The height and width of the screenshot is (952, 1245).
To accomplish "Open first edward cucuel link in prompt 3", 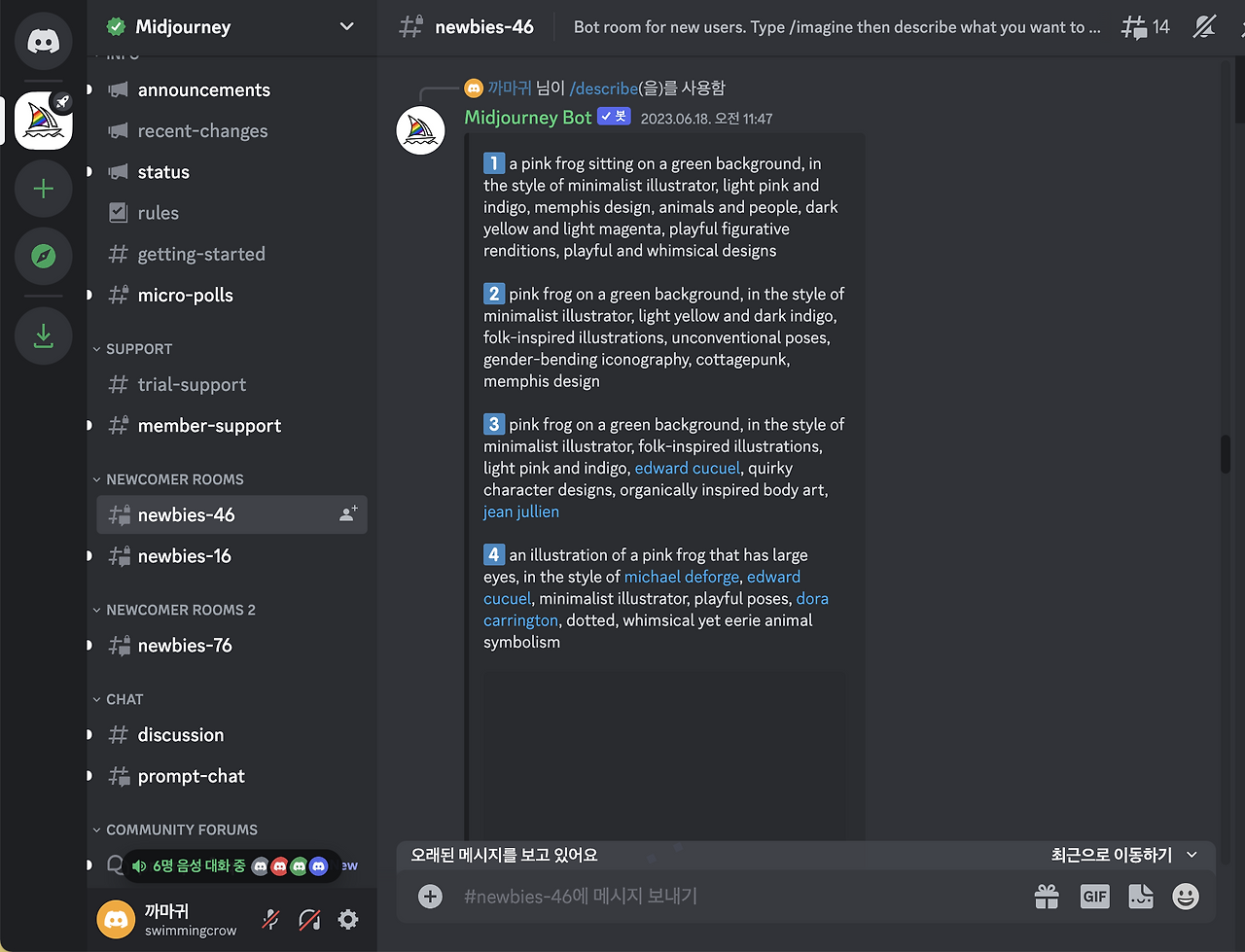I will [688, 468].
